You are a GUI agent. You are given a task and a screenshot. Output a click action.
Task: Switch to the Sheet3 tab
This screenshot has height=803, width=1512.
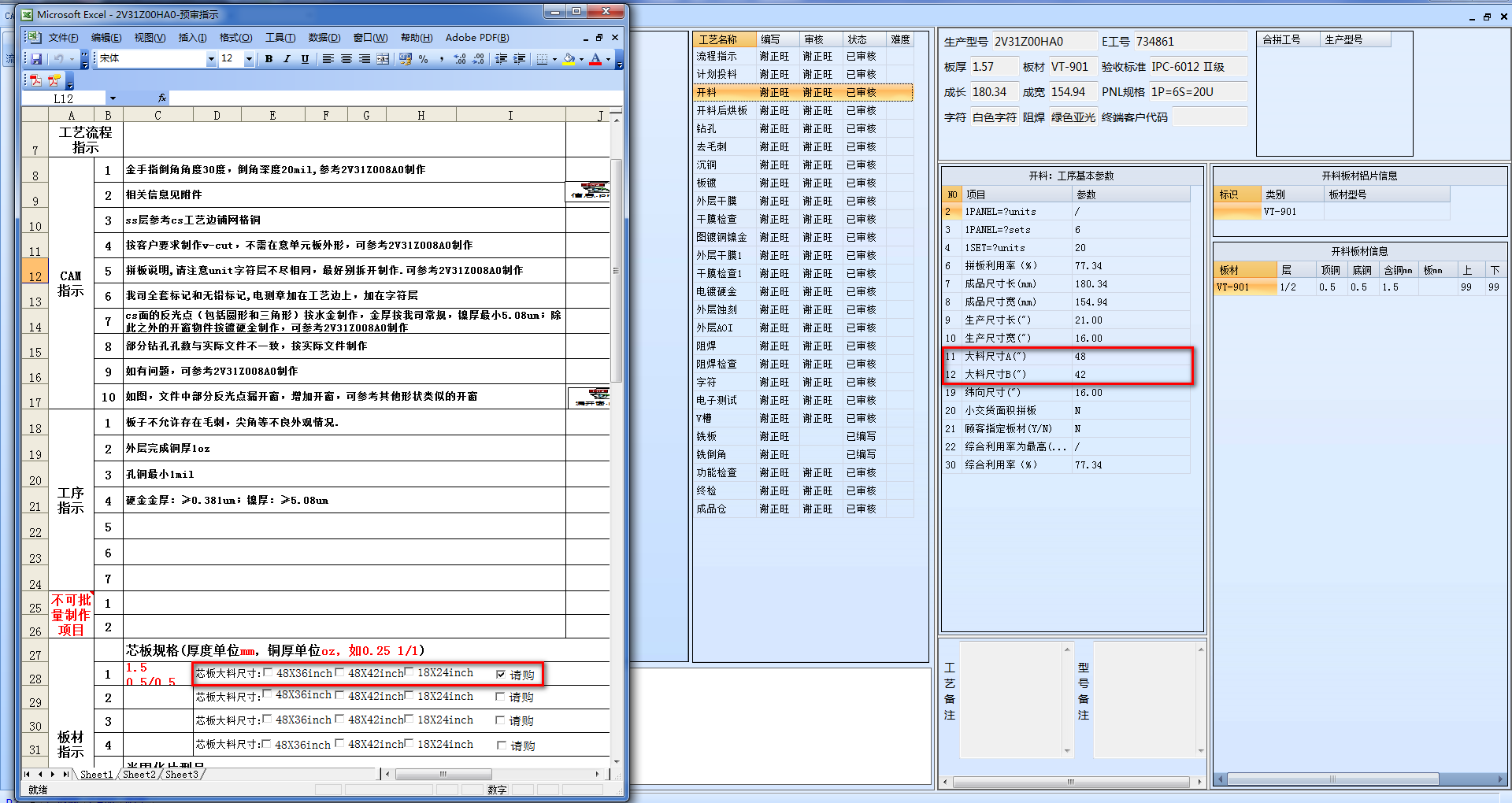click(x=182, y=775)
